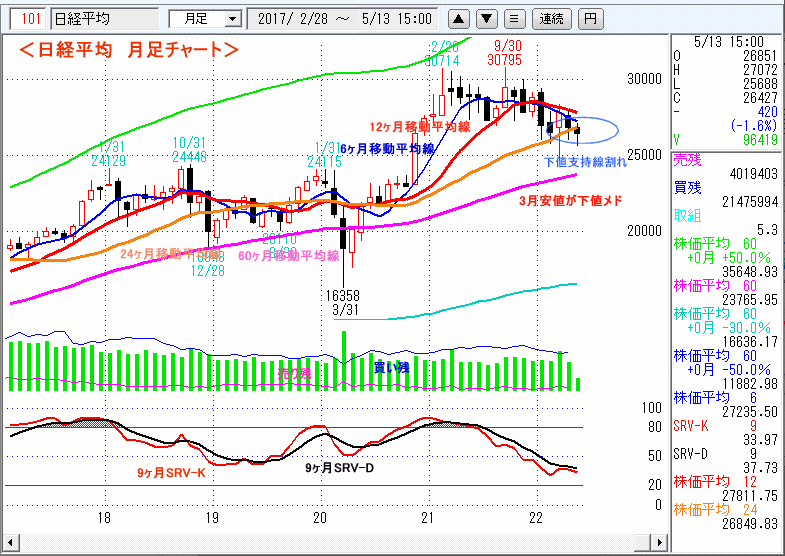Click the date range display in toolbar
The height and width of the screenshot is (556, 785).
click(x=344, y=18)
